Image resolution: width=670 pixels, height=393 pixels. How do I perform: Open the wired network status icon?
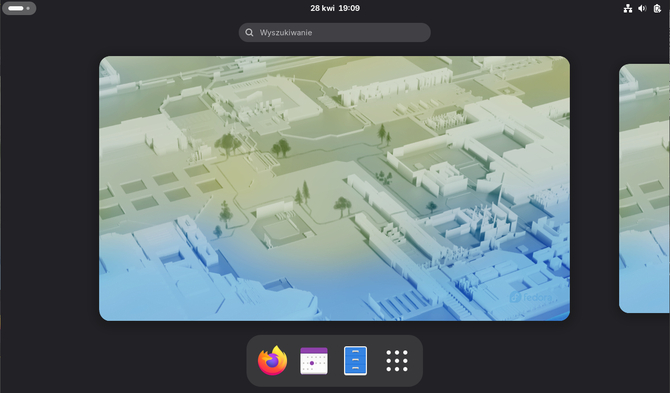[x=628, y=8]
